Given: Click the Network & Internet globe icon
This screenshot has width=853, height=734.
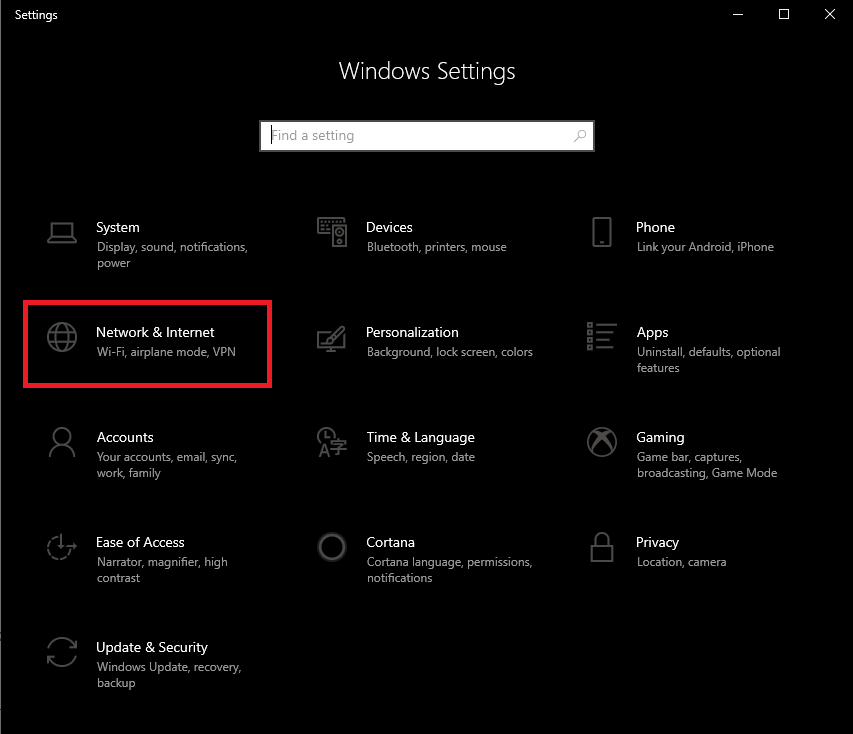Looking at the screenshot, I should [62, 337].
